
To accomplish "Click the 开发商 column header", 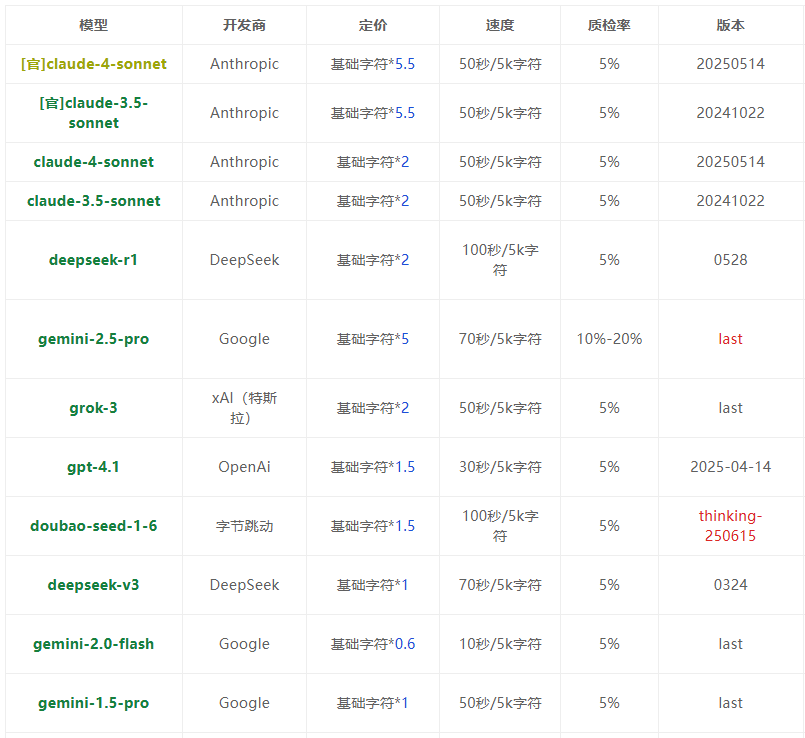I will 244,25.
